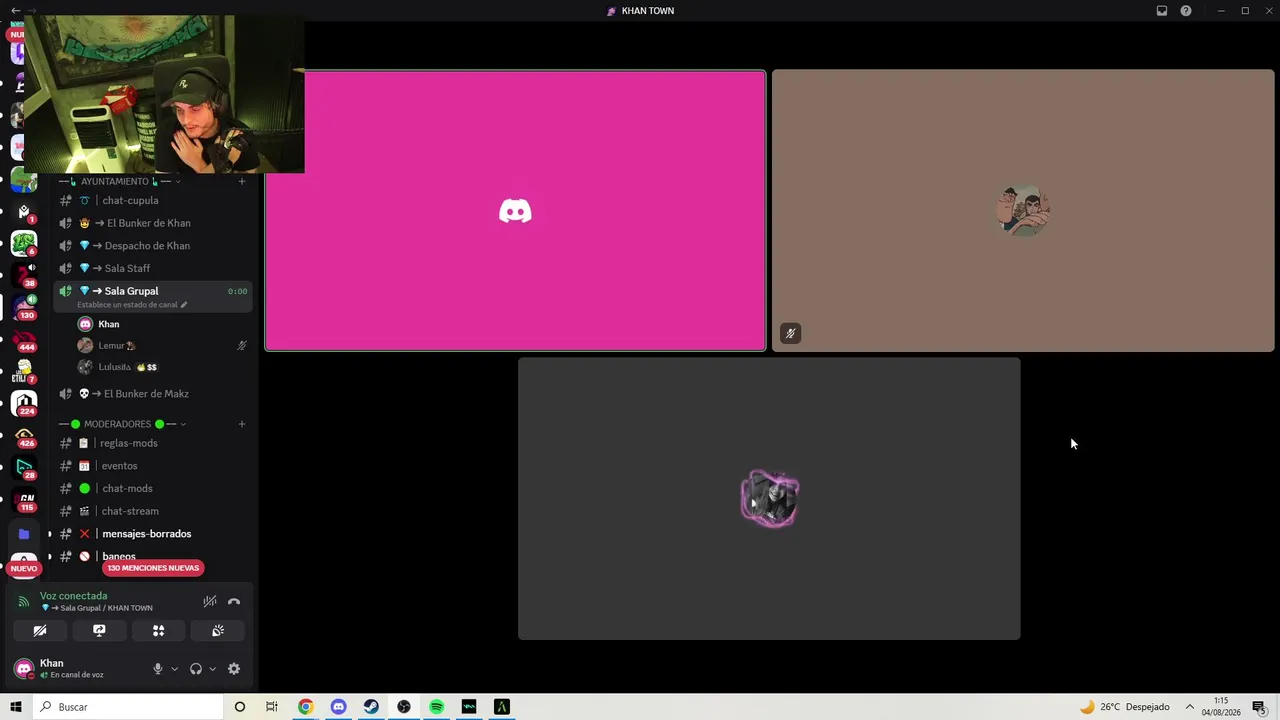Add a channel to MODERADORES category
This screenshot has width=1280, height=720.
[x=241, y=424]
